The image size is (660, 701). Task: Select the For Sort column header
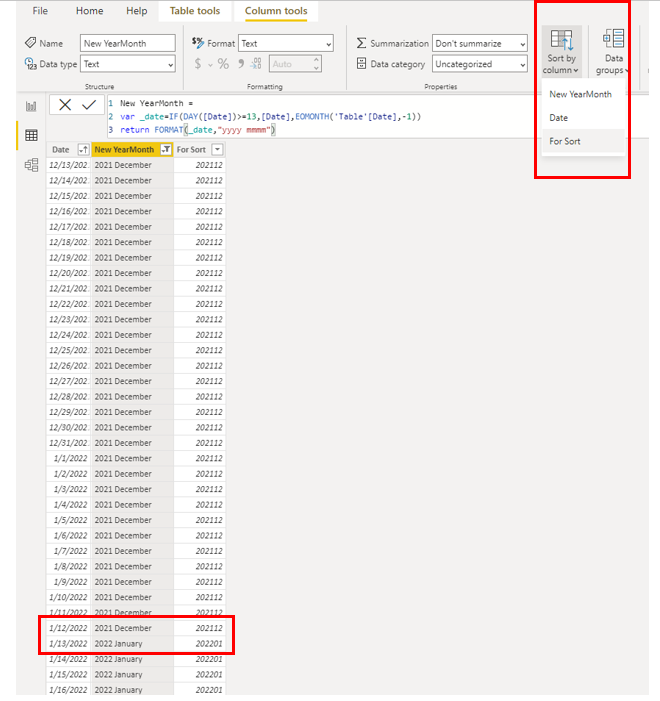click(x=199, y=150)
